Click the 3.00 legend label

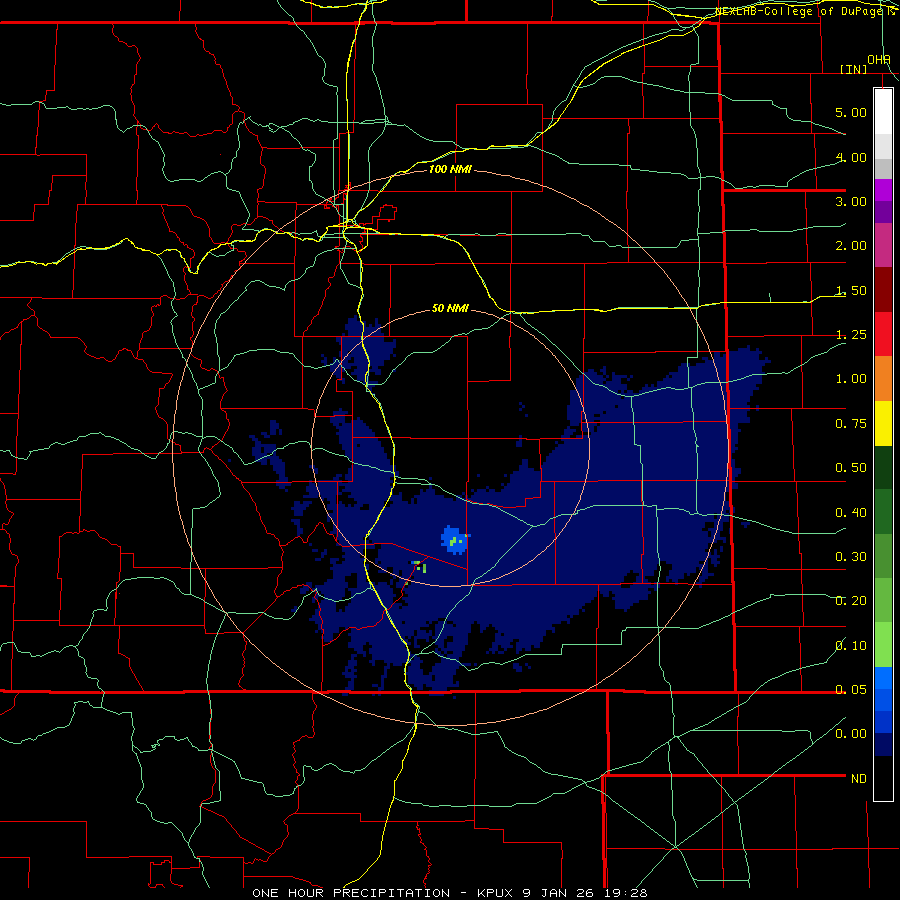[x=851, y=201]
